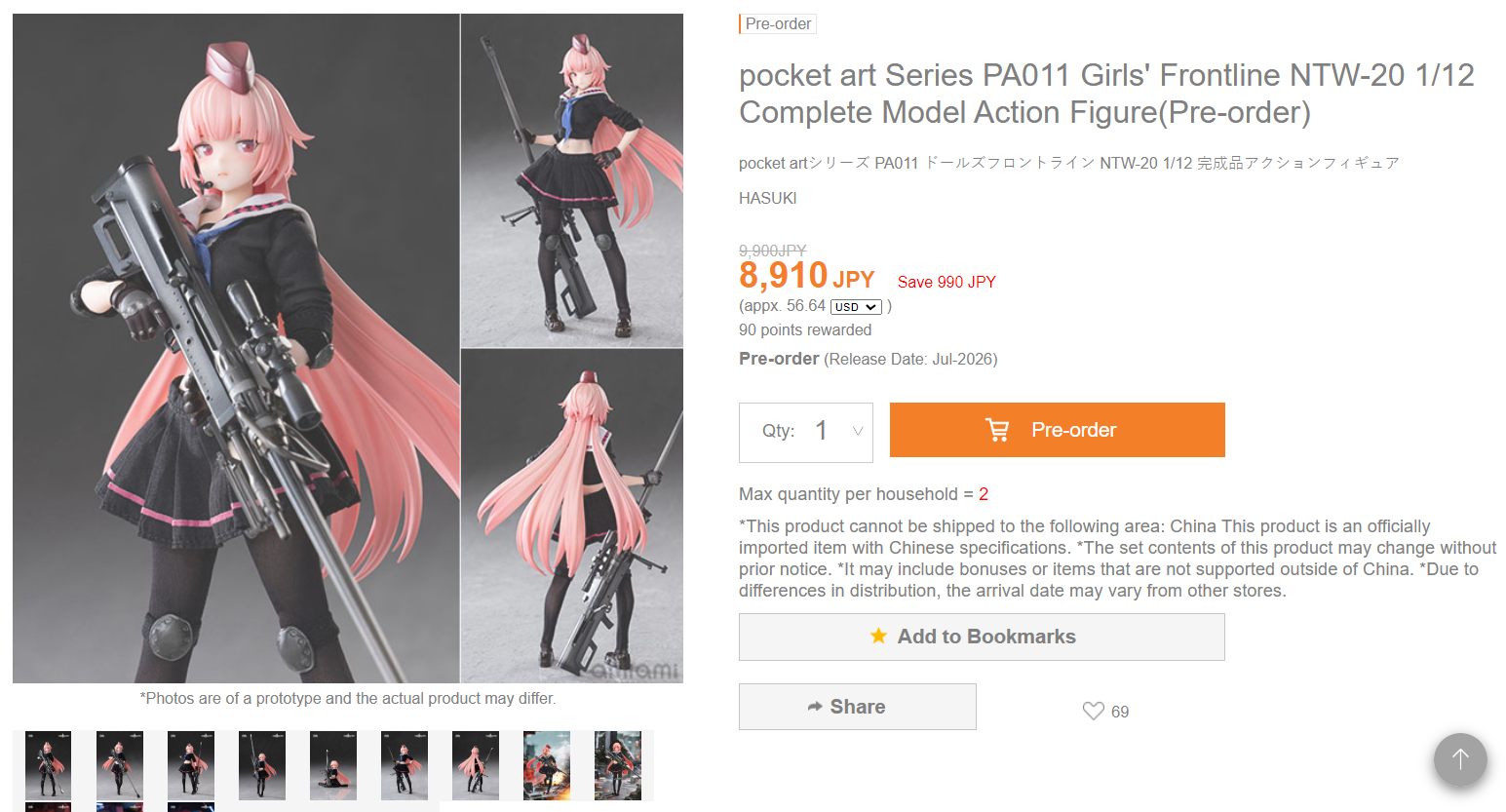The height and width of the screenshot is (812, 1506).
Task: Click the Share button label
Action: 858,707
